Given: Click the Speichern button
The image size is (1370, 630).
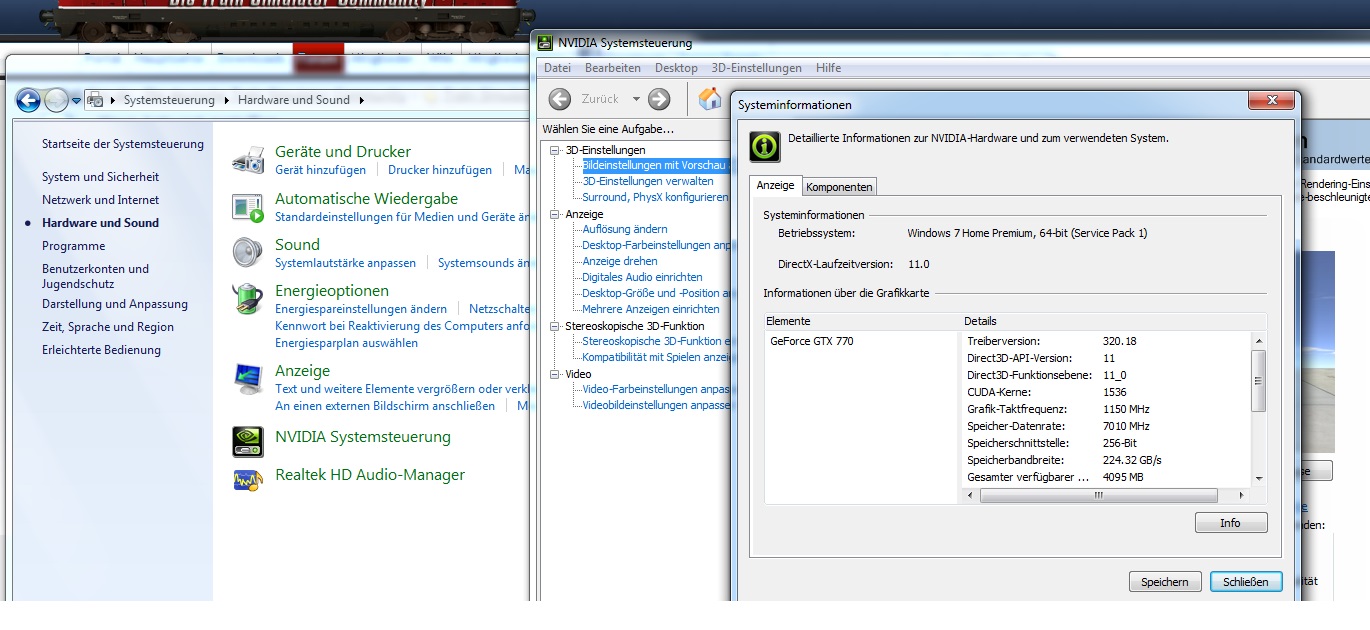Looking at the screenshot, I should click(x=1165, y=582).
